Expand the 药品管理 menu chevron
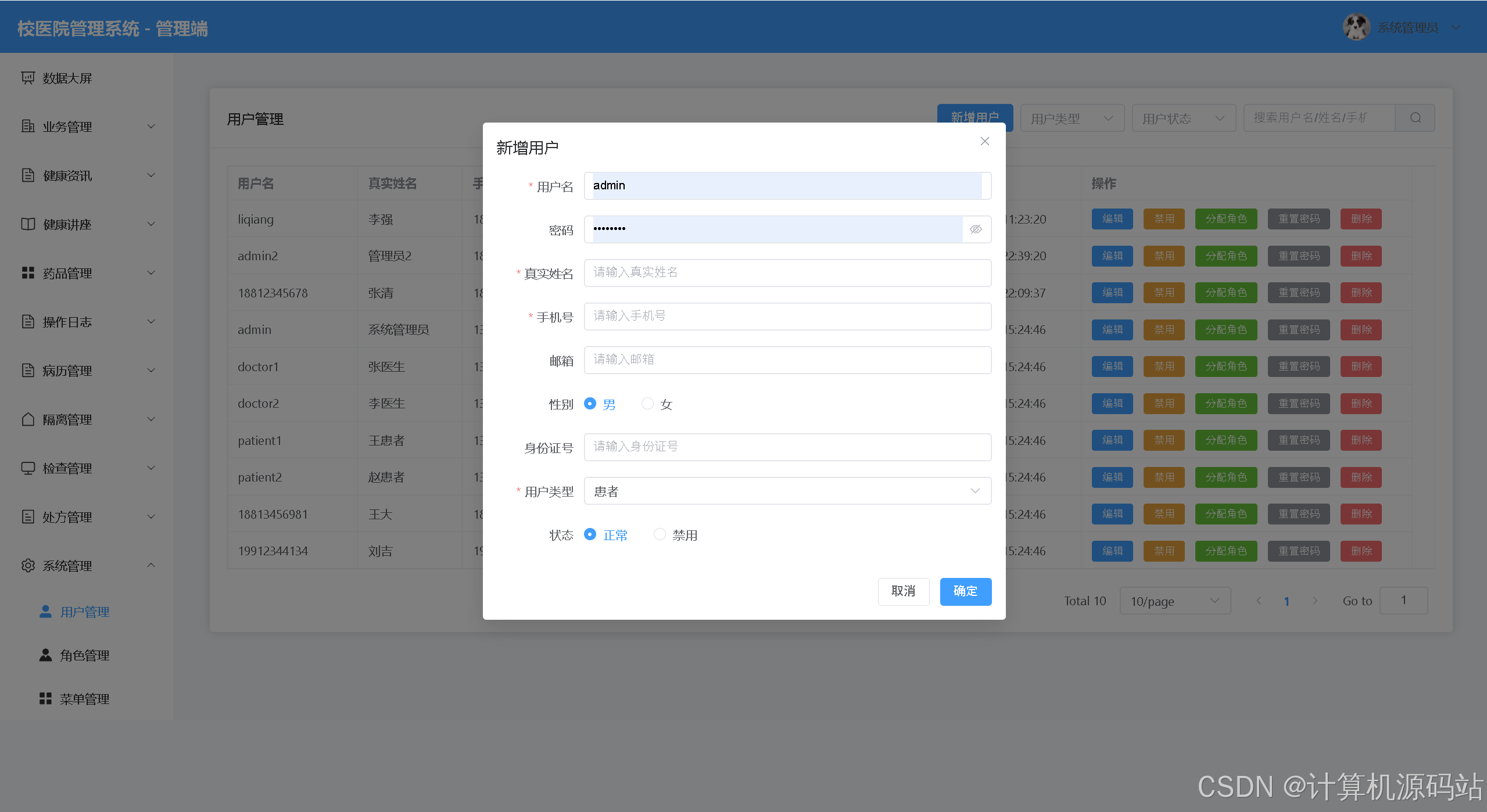 (x=151, y=272)
